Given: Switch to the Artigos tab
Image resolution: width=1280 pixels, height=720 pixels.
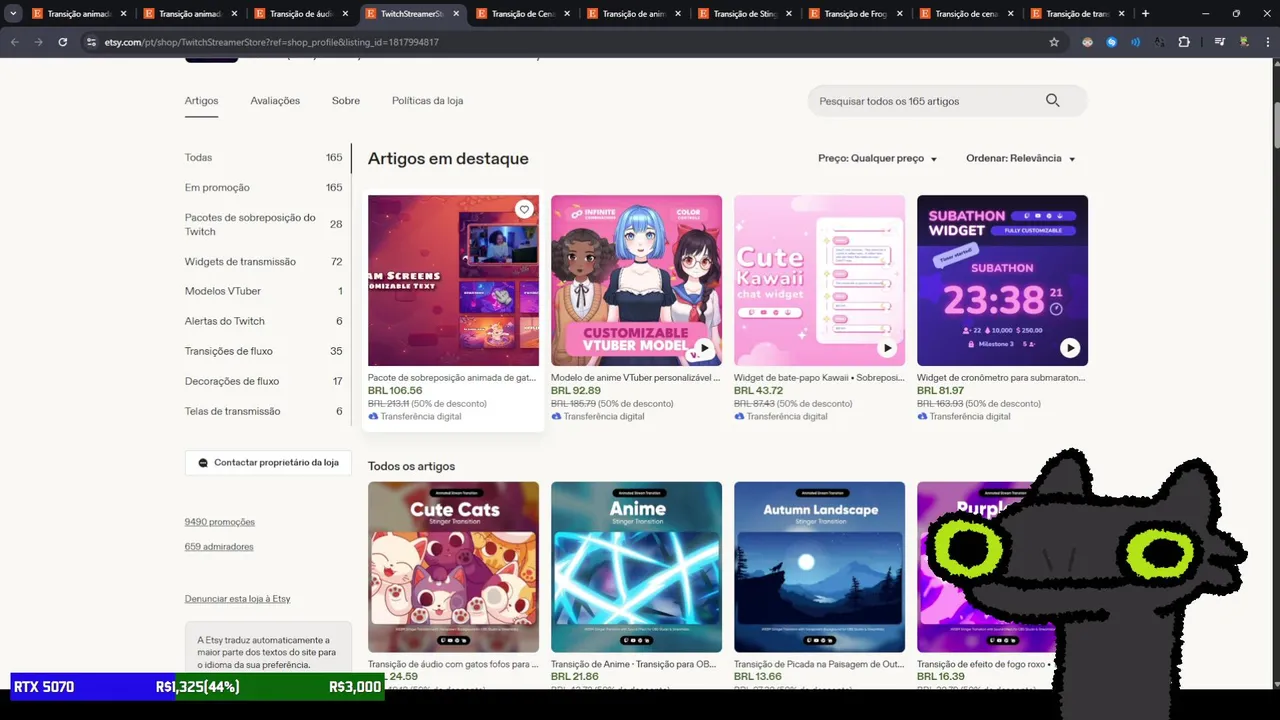Looking at the screenshot, I should click(201, 100).
